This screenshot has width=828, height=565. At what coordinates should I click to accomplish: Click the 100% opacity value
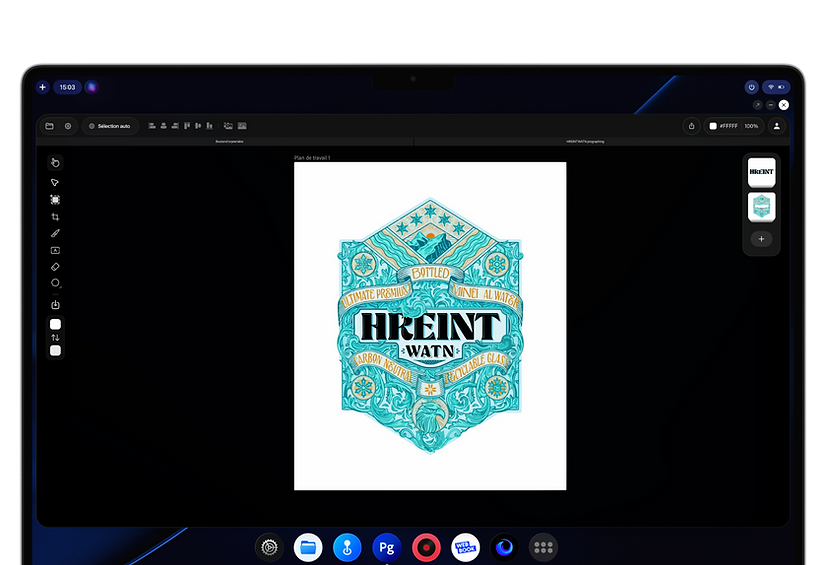pyautogui.click(x=751, y=126)
